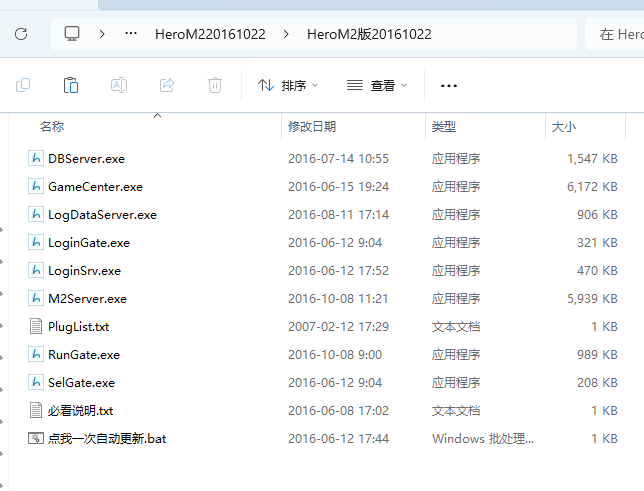Click the size 6,172 KB
The width and height of the screenshot is (644, 491).
pos(592,187)
